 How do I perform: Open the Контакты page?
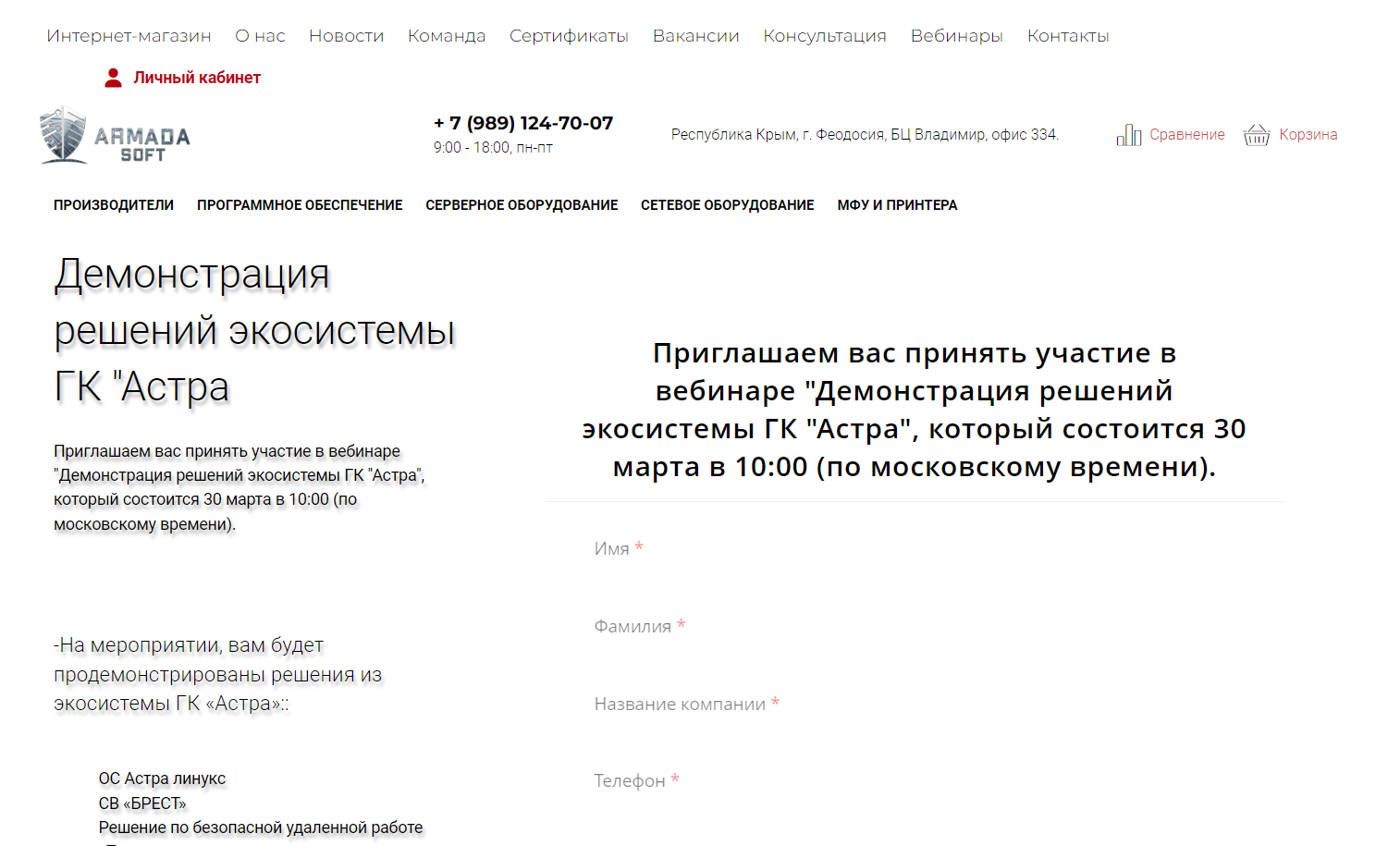[1068, 36]
